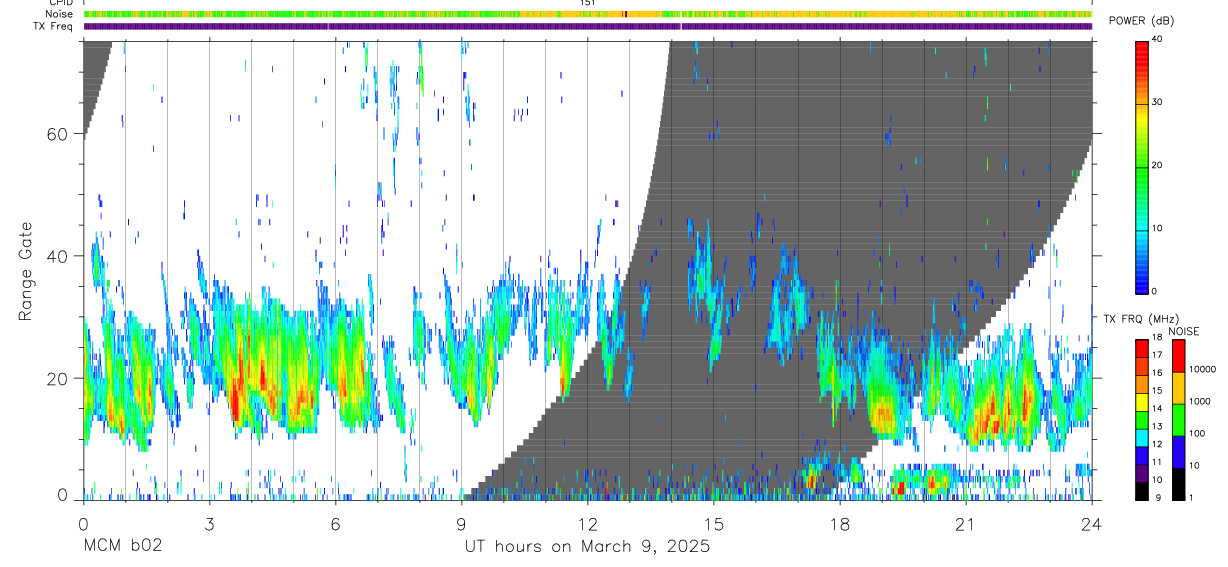Image resolution: width=1228 pixels, height=567 pixels.
Task: Click the 100 label on the NOISE legend
Action: coord(1197,433)
